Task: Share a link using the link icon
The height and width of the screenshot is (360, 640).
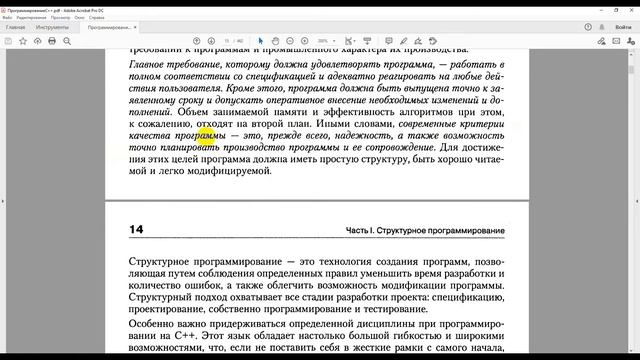Action: [601, 41]
